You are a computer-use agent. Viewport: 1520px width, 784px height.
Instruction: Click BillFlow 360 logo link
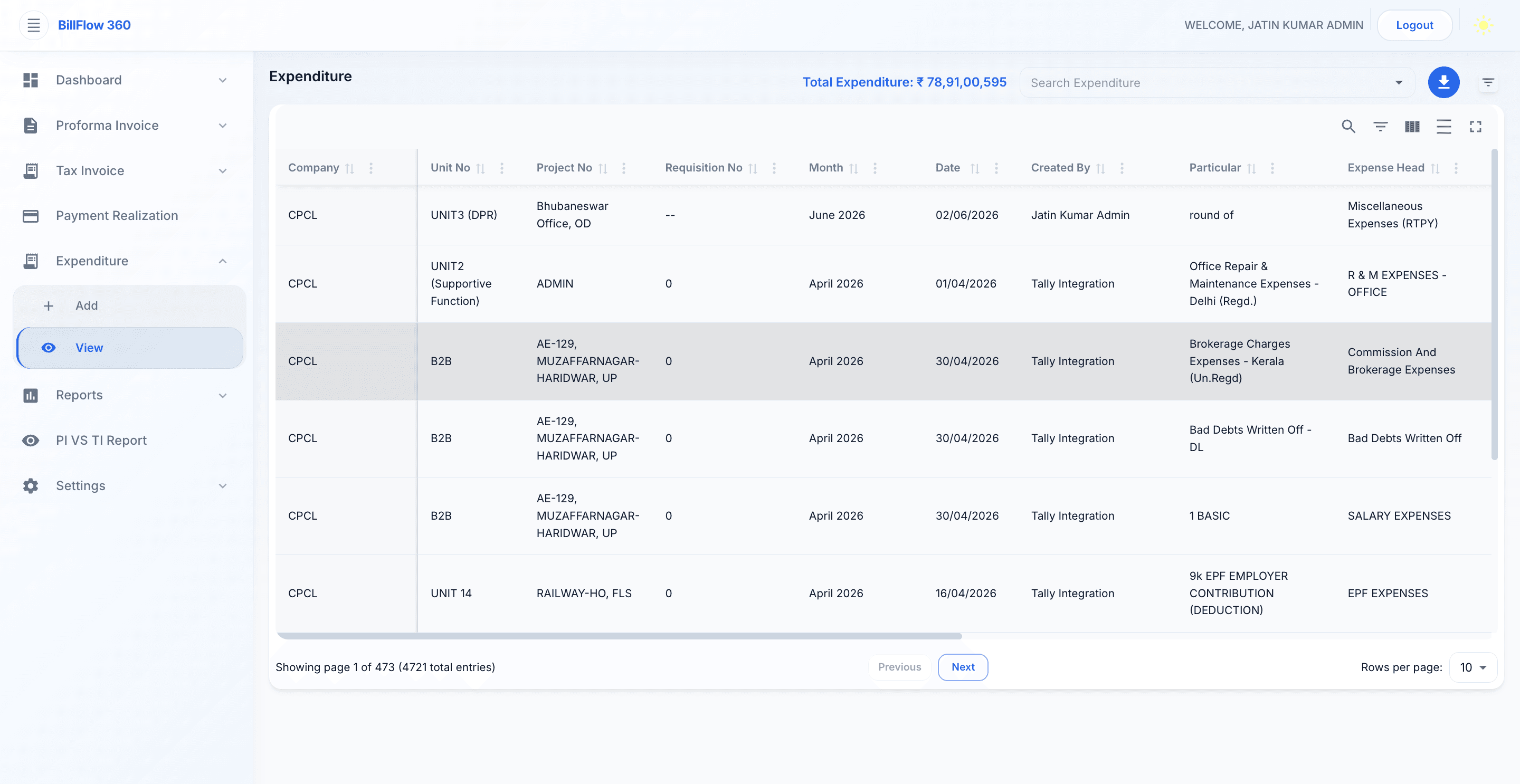[x=94, y=25]
